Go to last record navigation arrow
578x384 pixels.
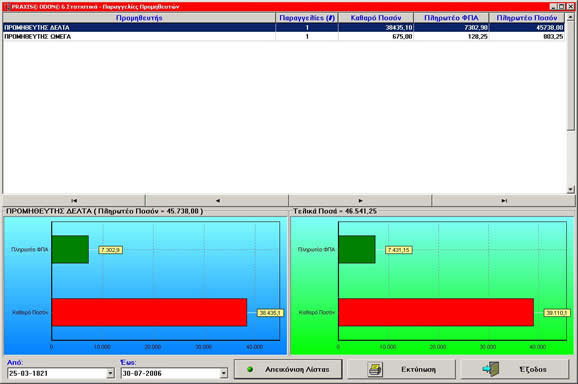coord(504,200)
